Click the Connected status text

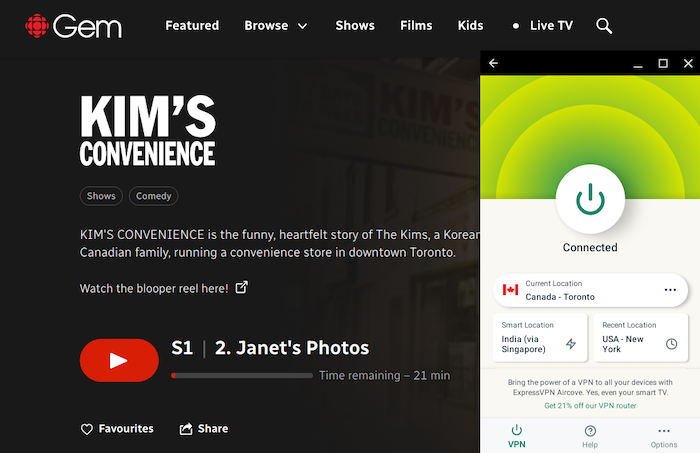click(590, 247)
